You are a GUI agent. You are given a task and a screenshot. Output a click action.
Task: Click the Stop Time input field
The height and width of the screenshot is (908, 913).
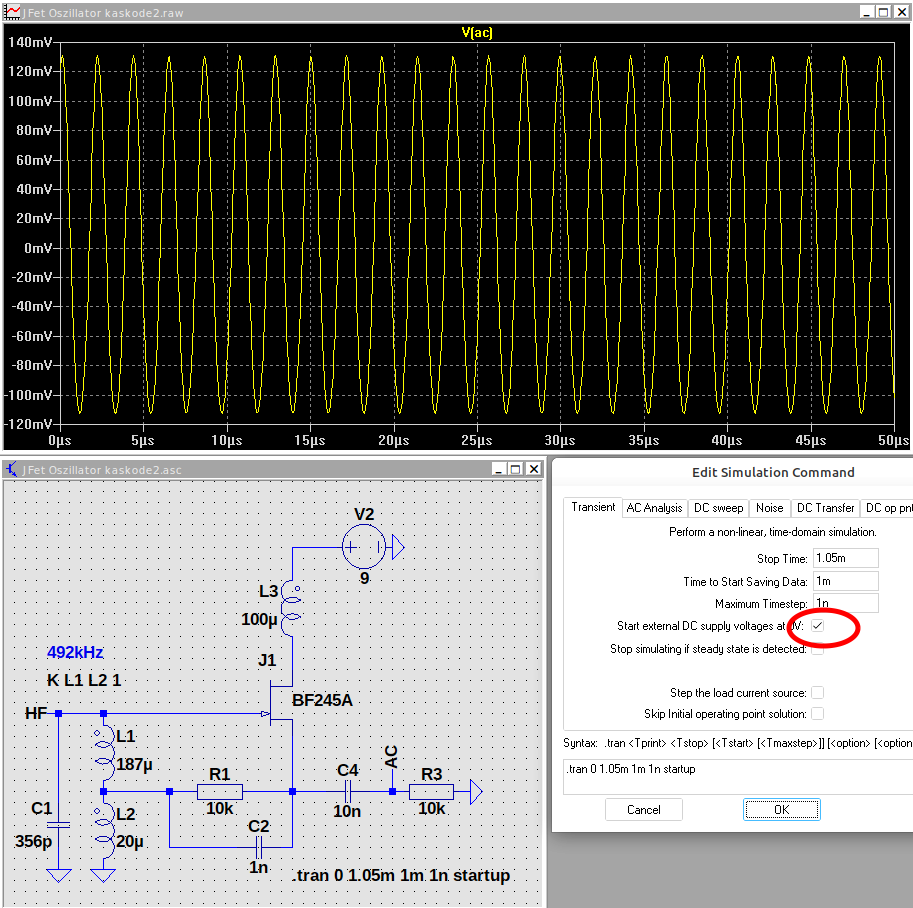(x=845, y=558)
